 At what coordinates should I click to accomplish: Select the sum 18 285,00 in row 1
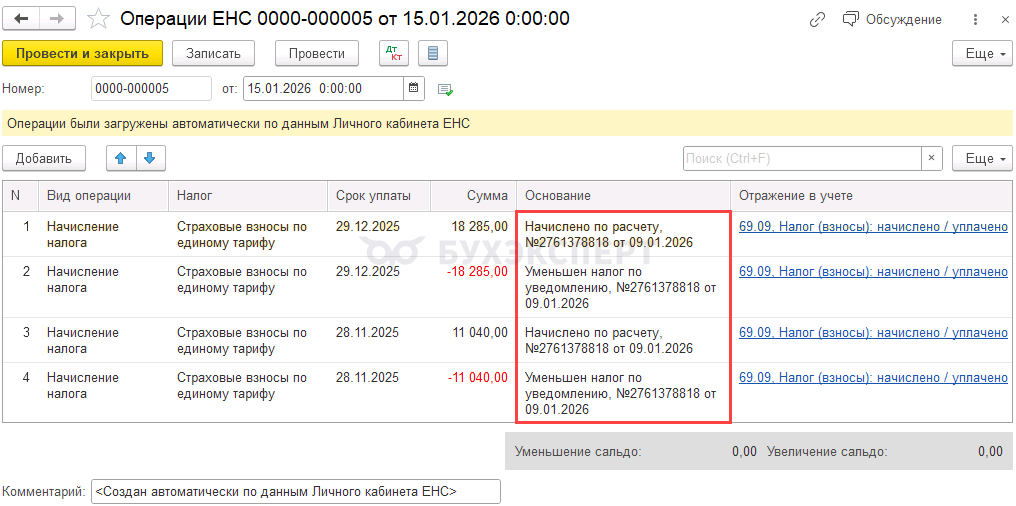point(480,227)
